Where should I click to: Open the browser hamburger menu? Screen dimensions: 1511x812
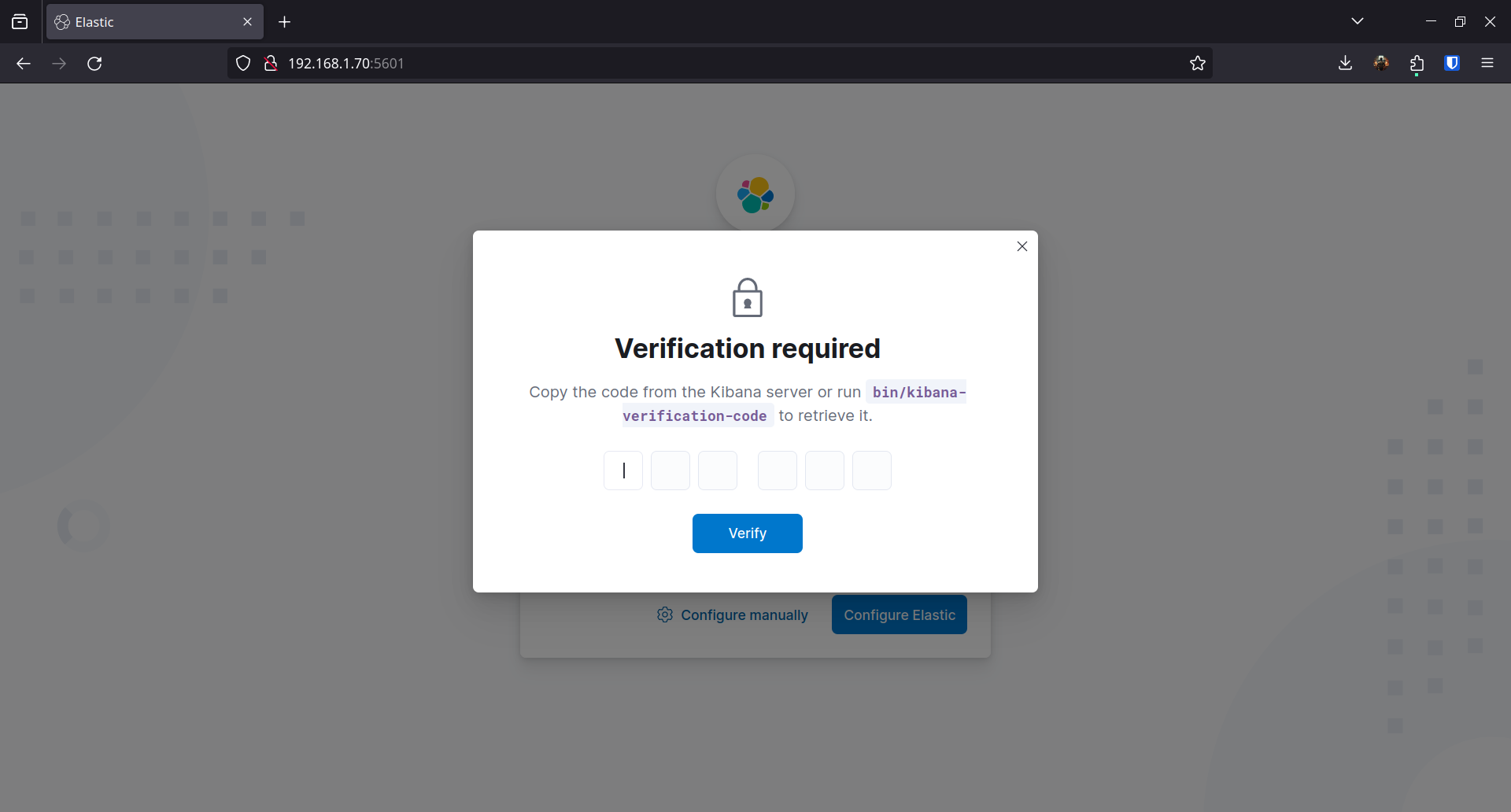pos(1487,64)
